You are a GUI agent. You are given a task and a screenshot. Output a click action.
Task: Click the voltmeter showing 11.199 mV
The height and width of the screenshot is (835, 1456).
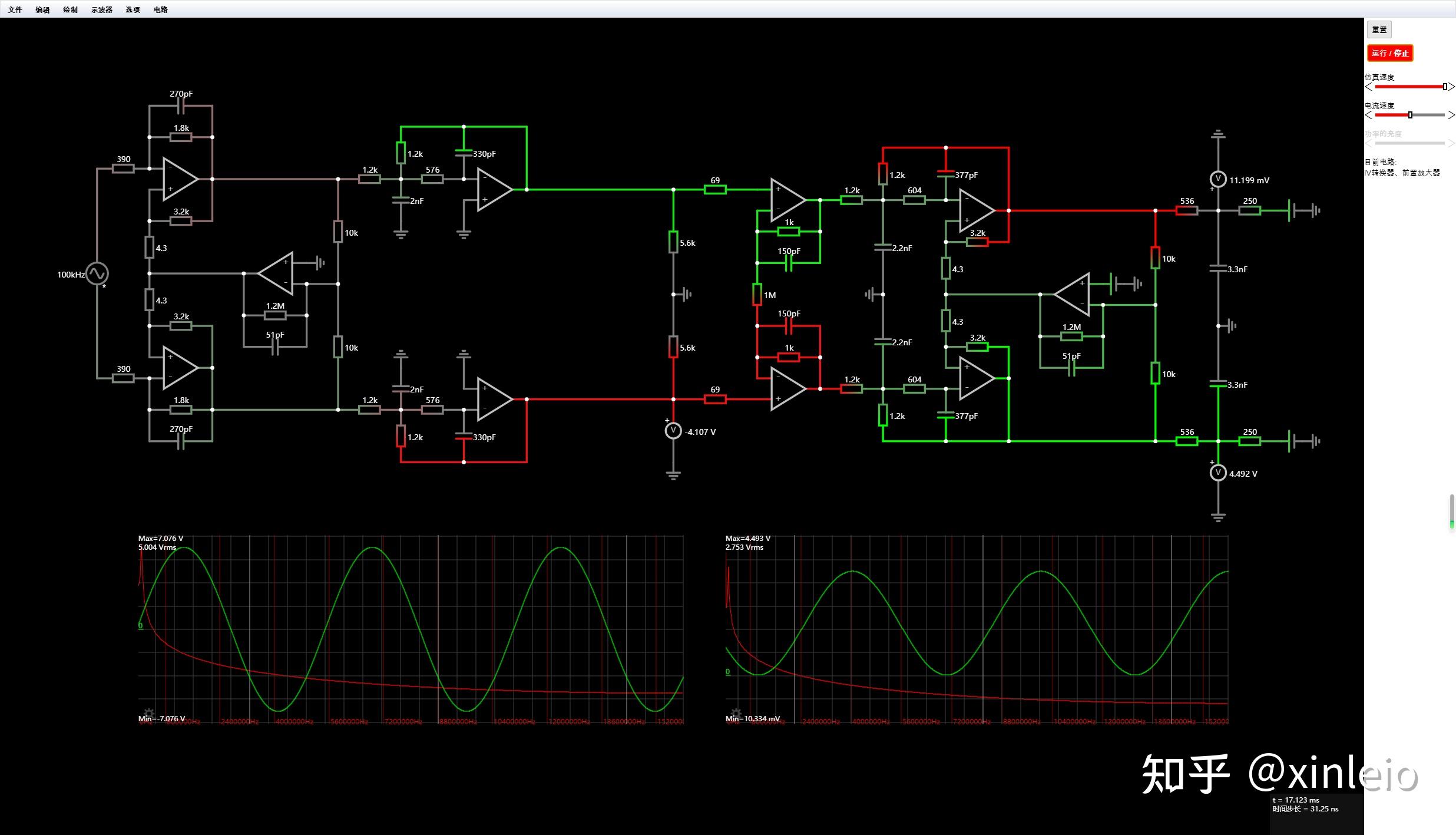(1217, 180)
